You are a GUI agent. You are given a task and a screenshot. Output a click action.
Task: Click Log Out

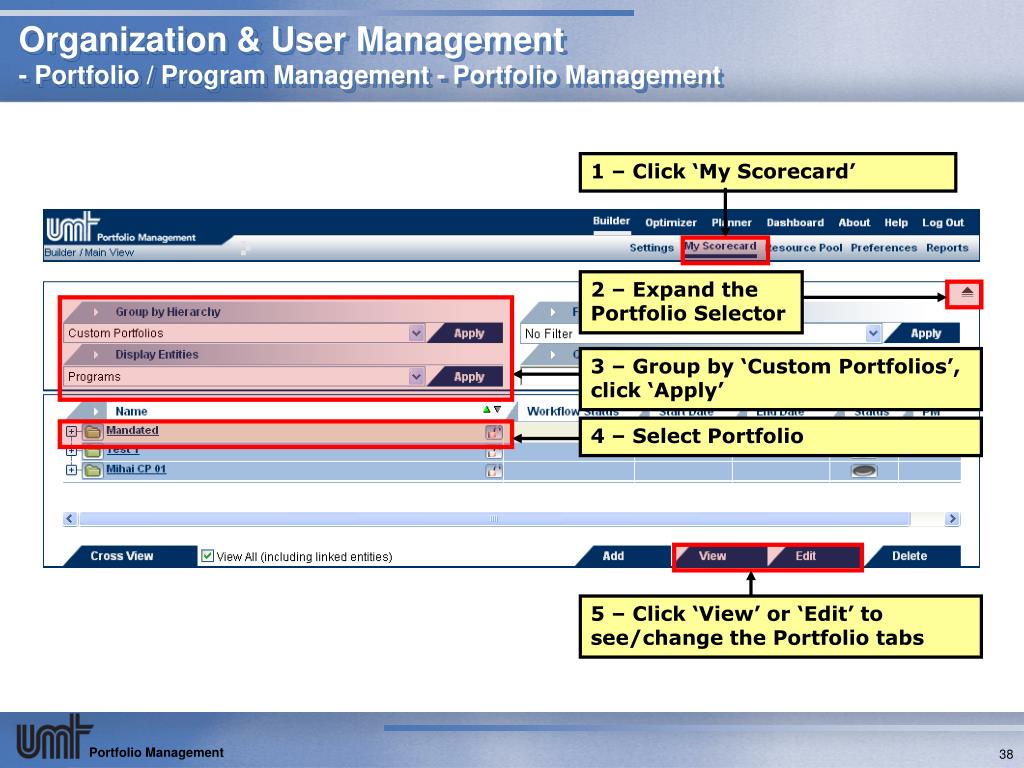(x=943, y=222)
